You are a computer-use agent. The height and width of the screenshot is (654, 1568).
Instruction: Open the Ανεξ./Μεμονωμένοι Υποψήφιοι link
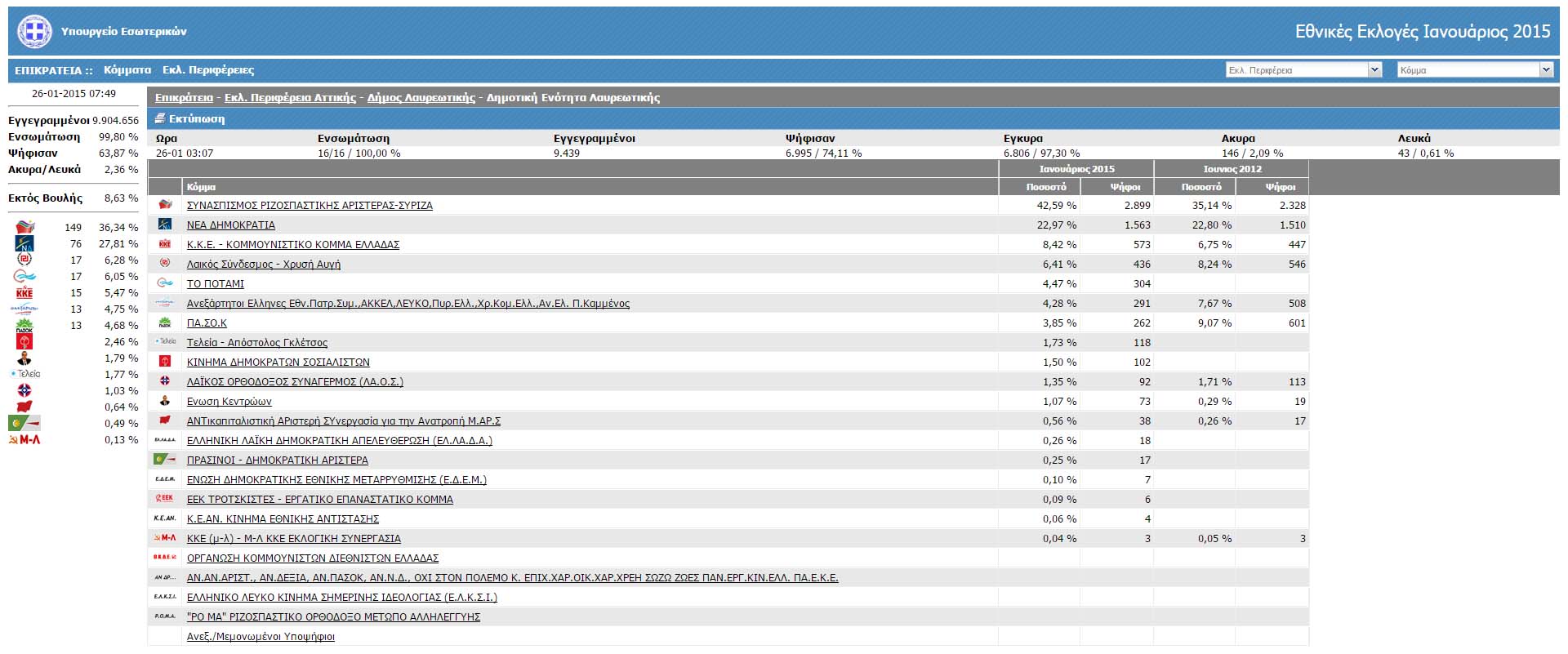(261, 637)
